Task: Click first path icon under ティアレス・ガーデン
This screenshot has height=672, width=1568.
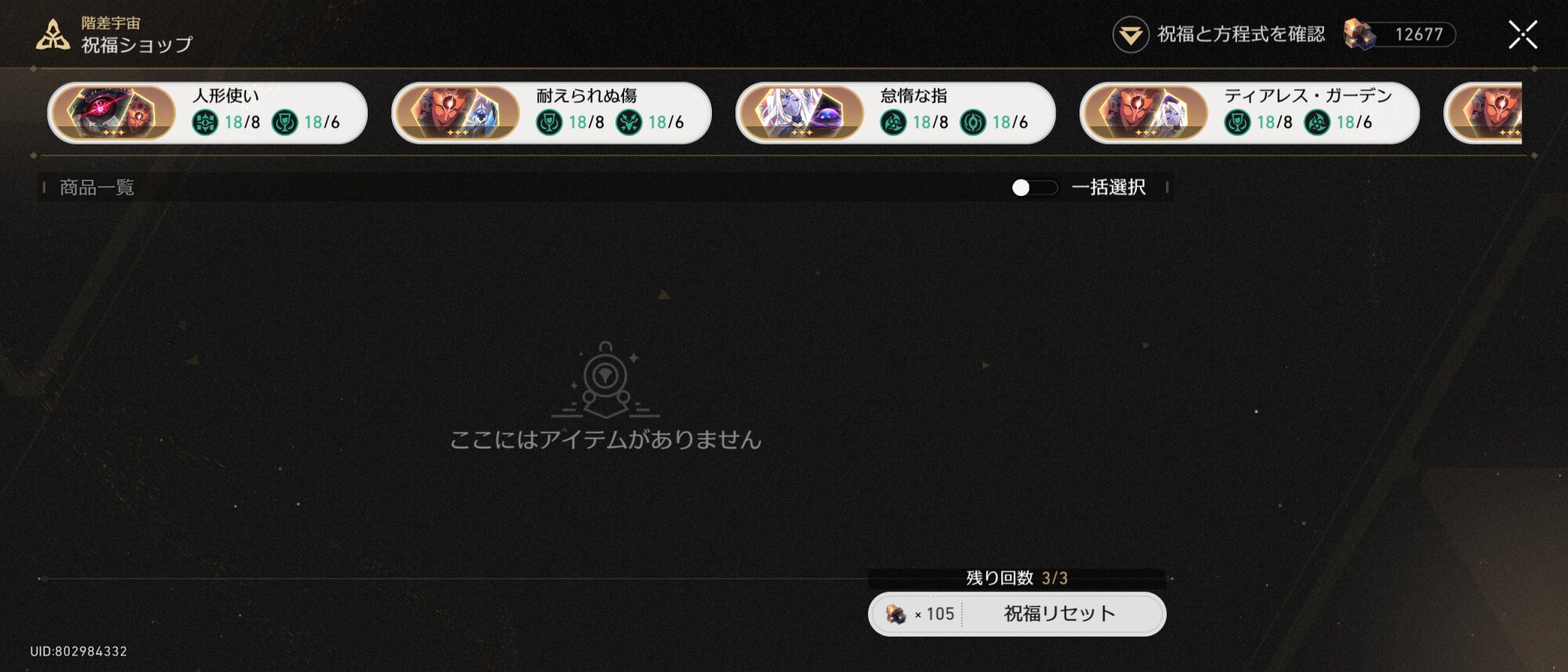Action: [x=1237, y=122]
